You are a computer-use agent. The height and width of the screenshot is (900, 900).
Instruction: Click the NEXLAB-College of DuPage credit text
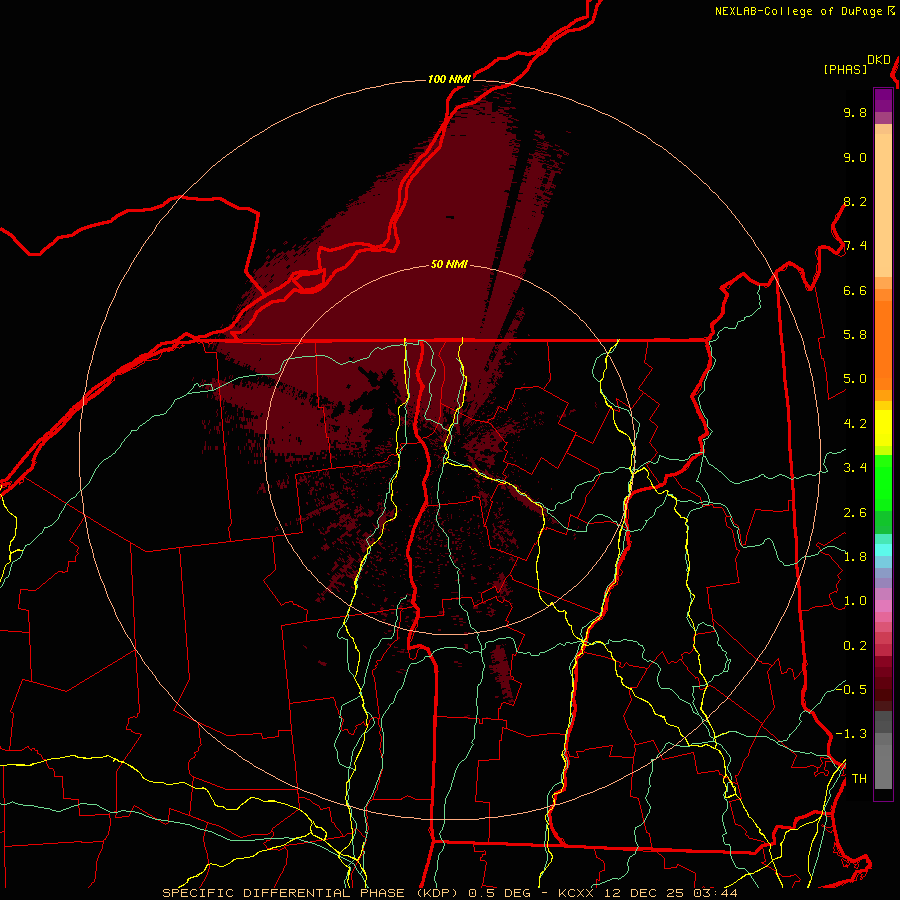click(800, 11)
